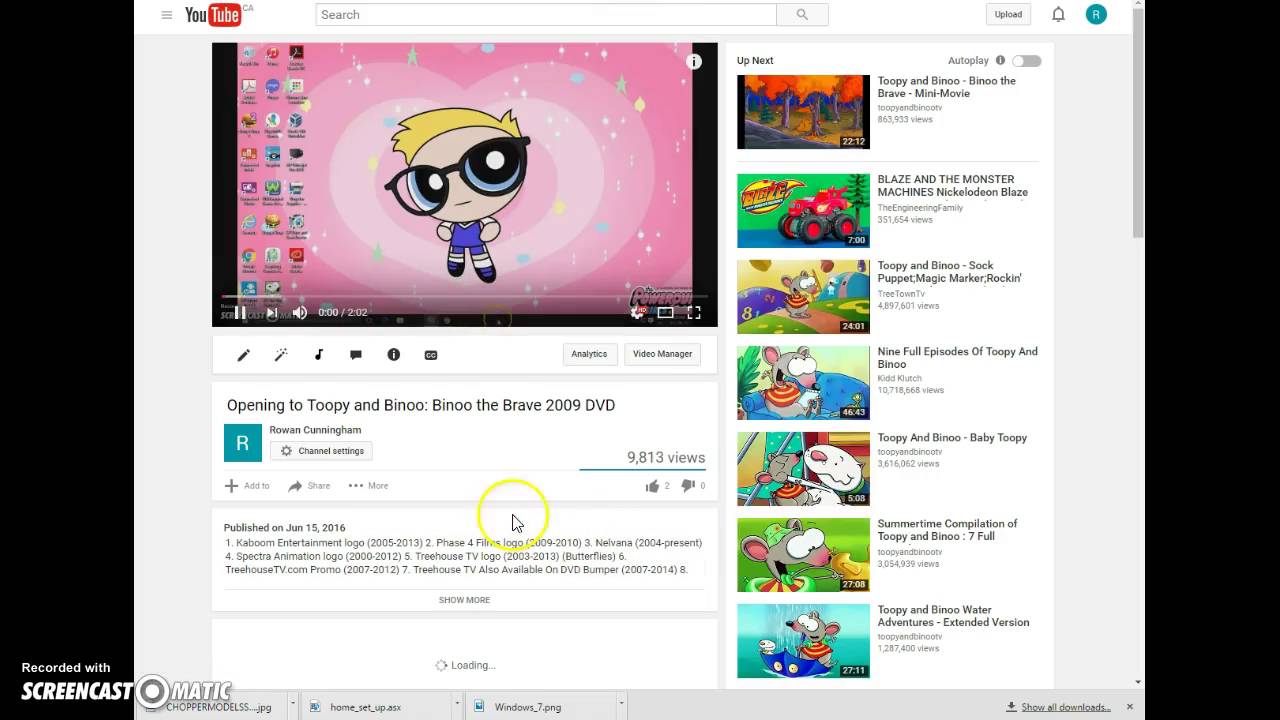Open Cards info tool below player
1280x720 pixels.
[394, 355]
